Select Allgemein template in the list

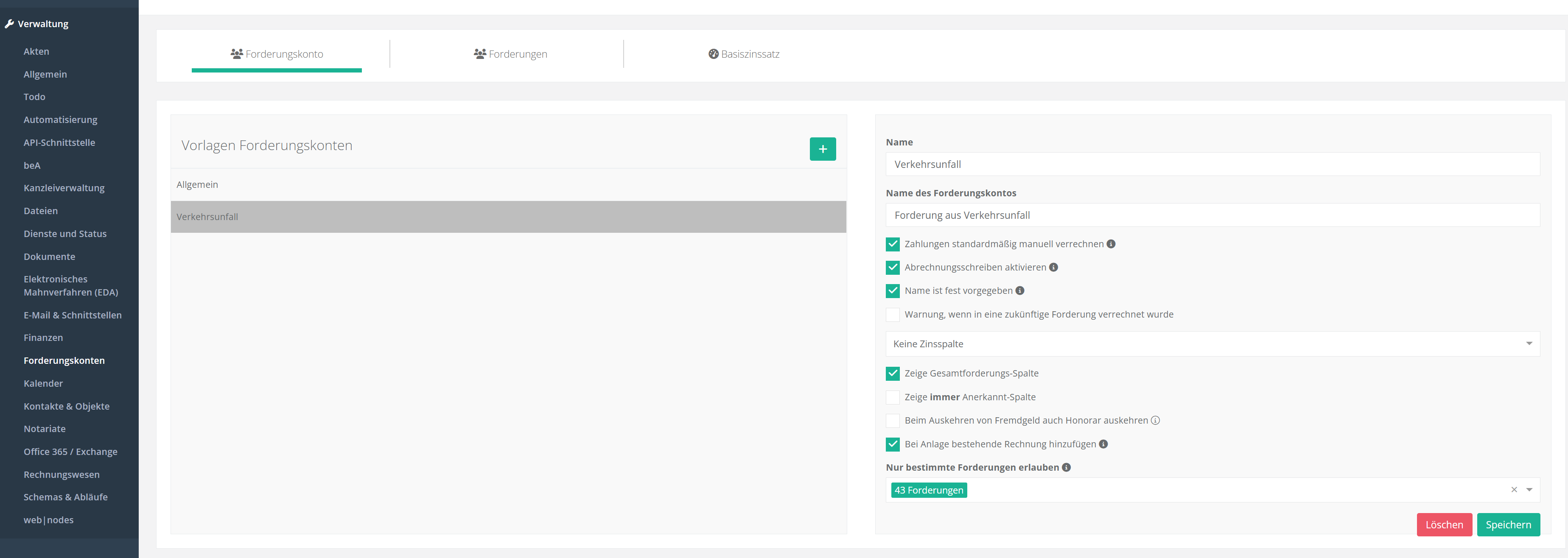[x=508, y=184]
